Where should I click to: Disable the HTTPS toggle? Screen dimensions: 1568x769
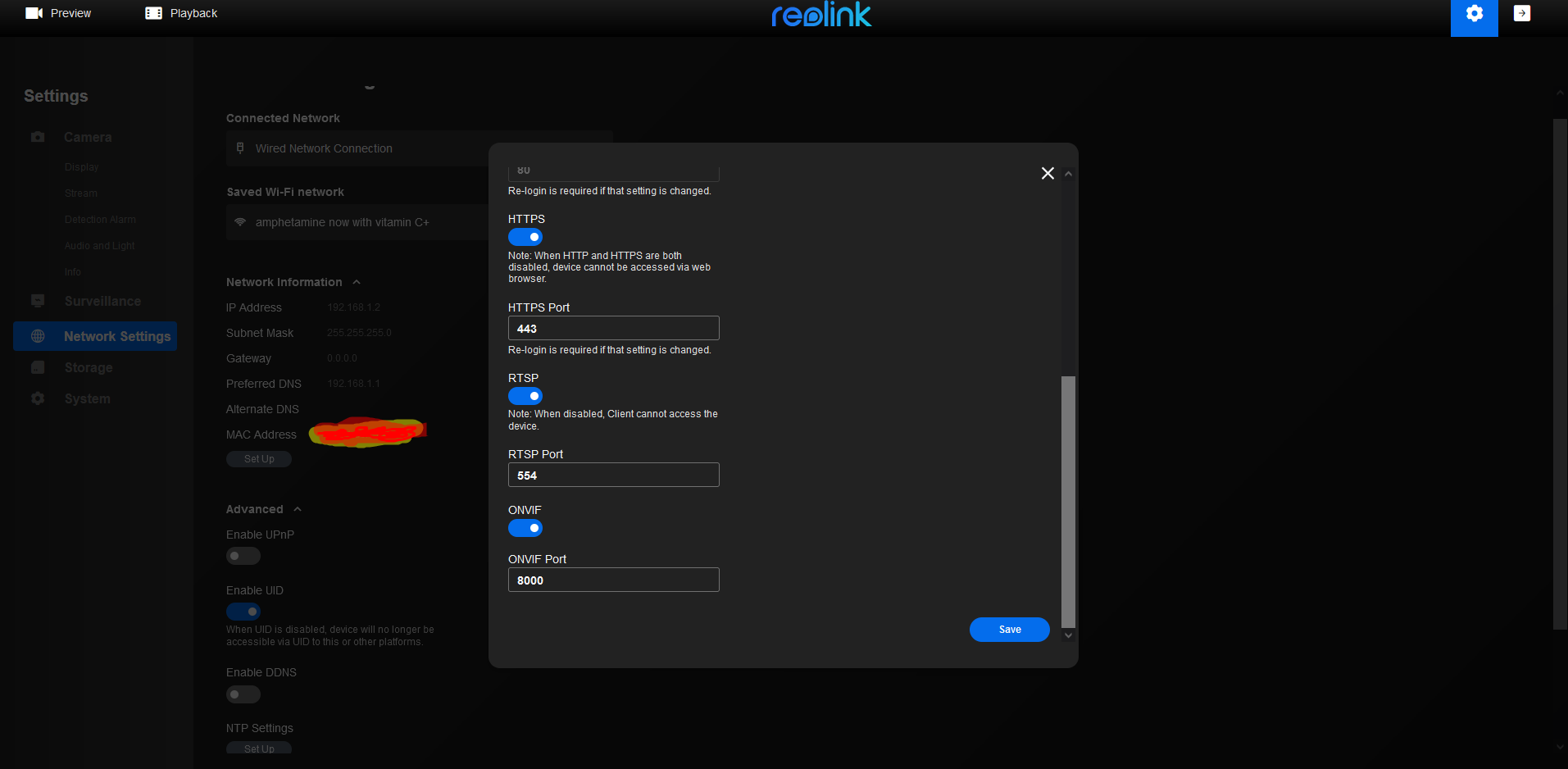tap(525, 236)
